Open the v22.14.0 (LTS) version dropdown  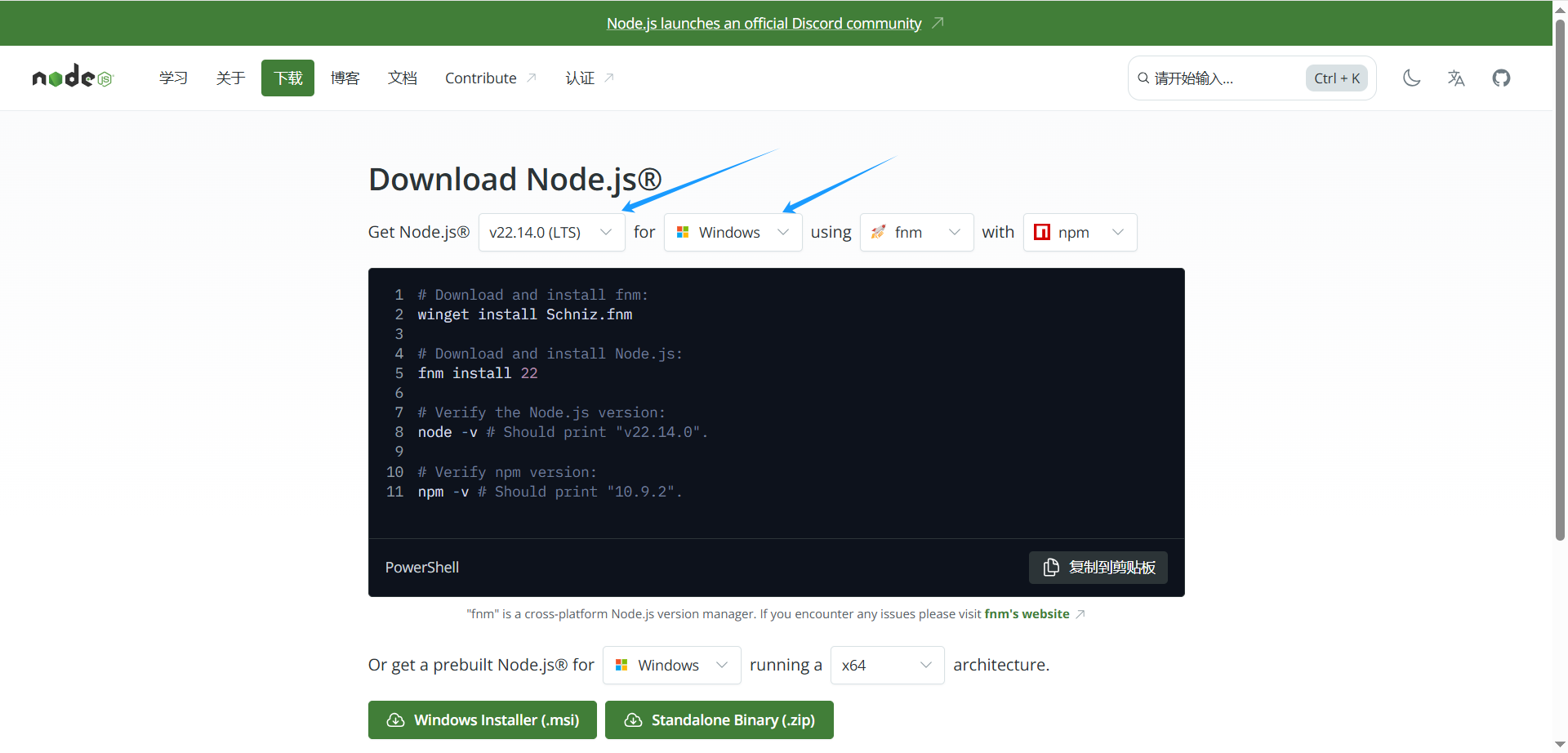pos(551,232)
